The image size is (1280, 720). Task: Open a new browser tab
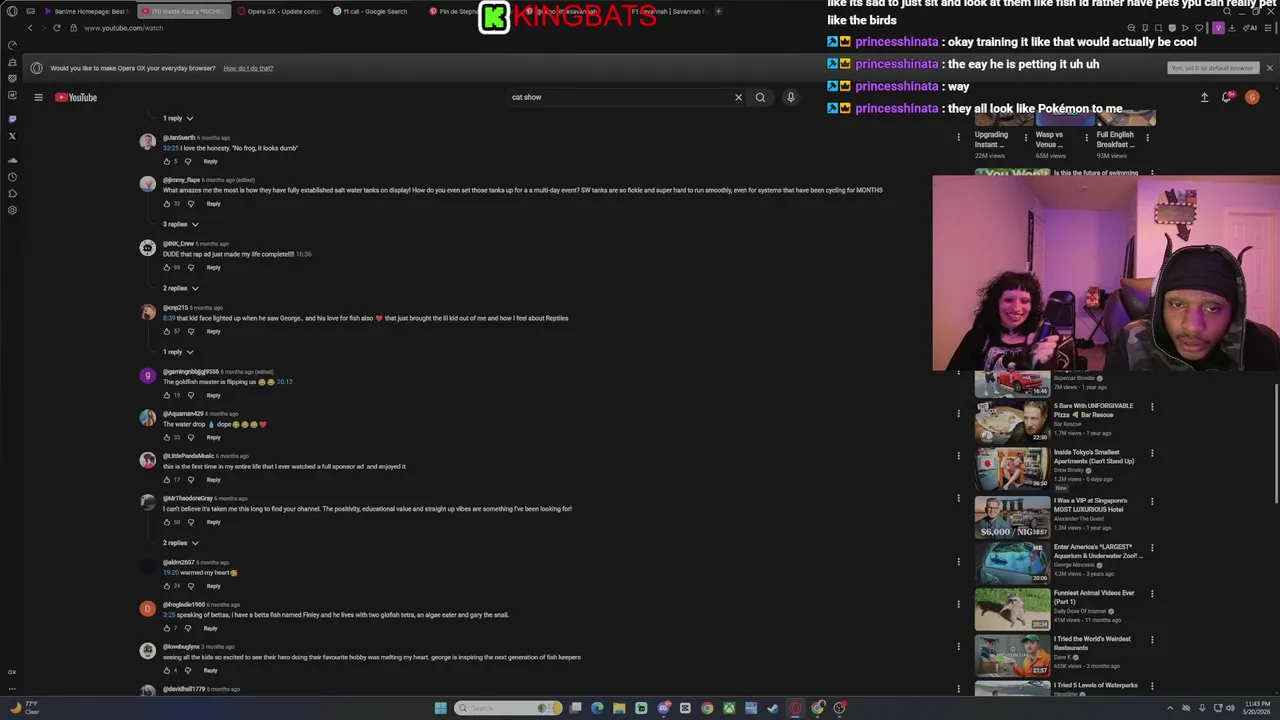pyautogui.click(x=718, y=11)
